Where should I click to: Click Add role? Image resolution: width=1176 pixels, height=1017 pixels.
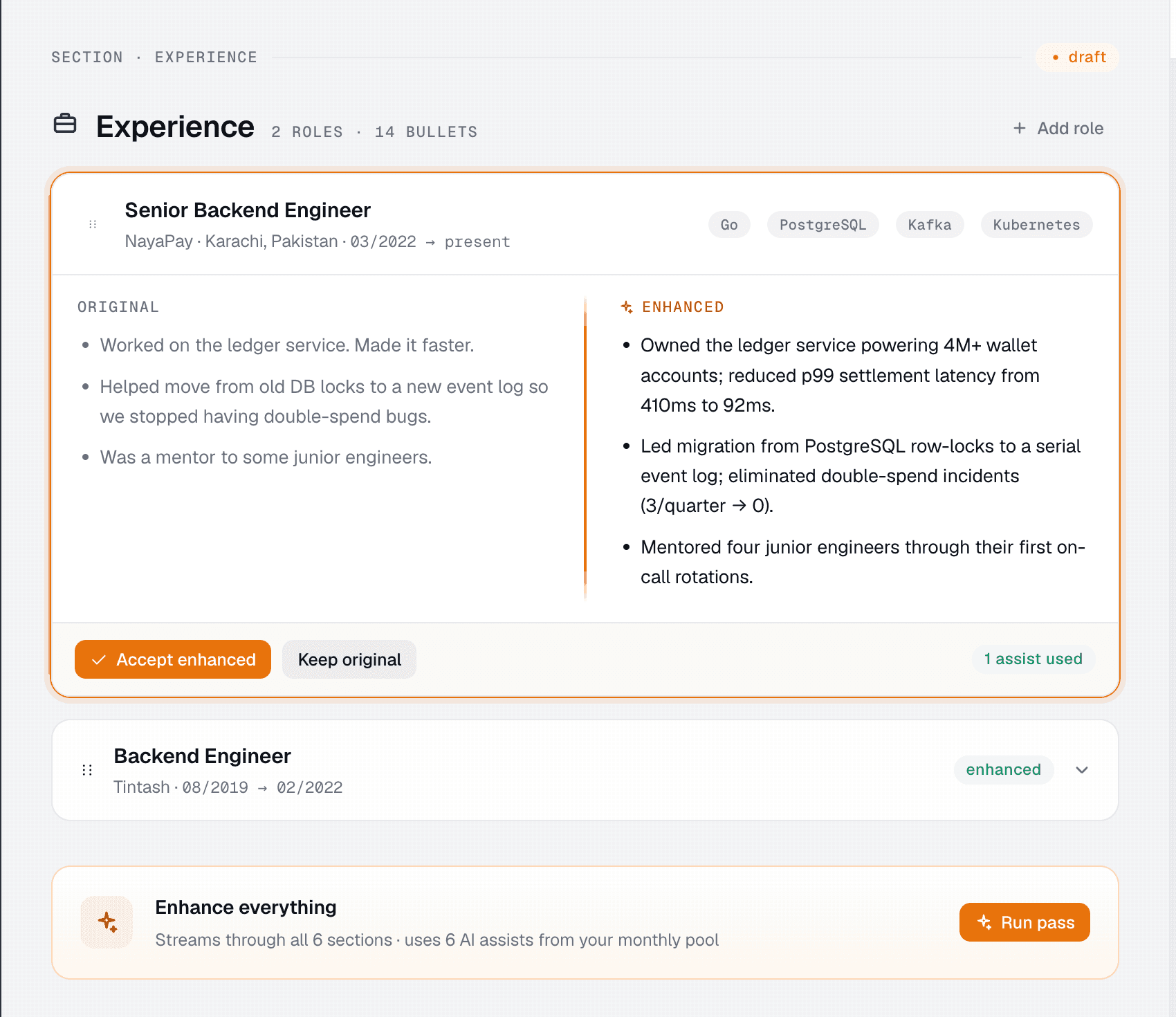[1058, 128]
